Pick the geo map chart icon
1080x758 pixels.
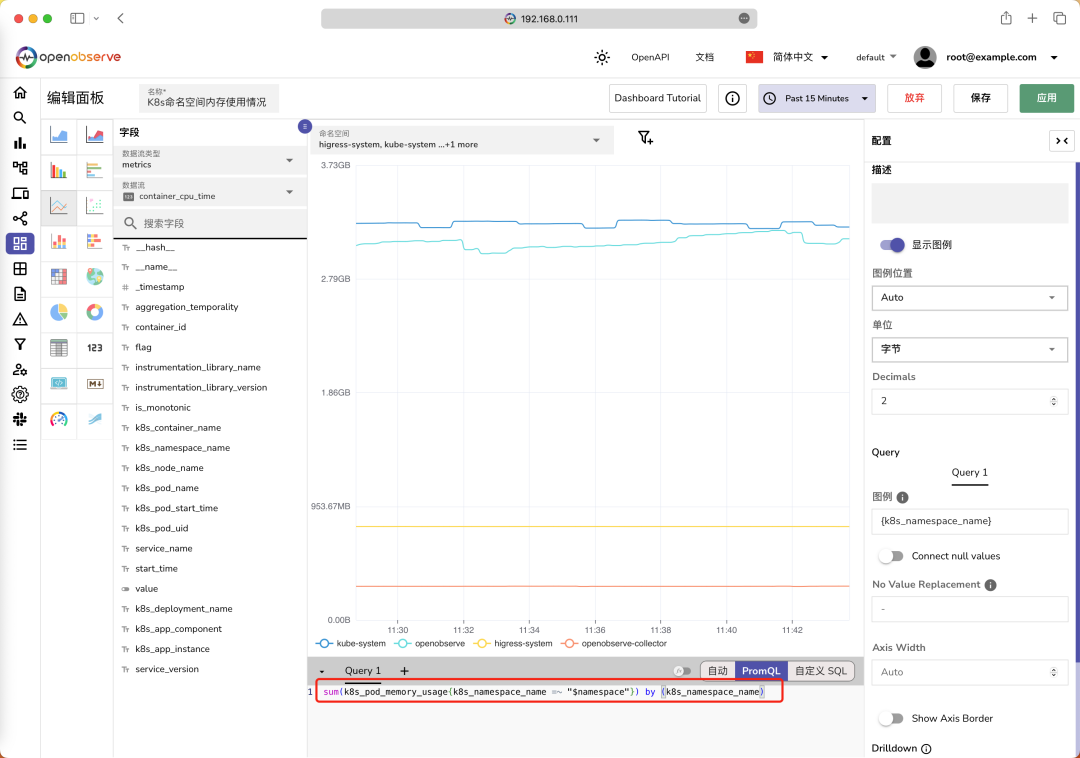coord(95,277)
